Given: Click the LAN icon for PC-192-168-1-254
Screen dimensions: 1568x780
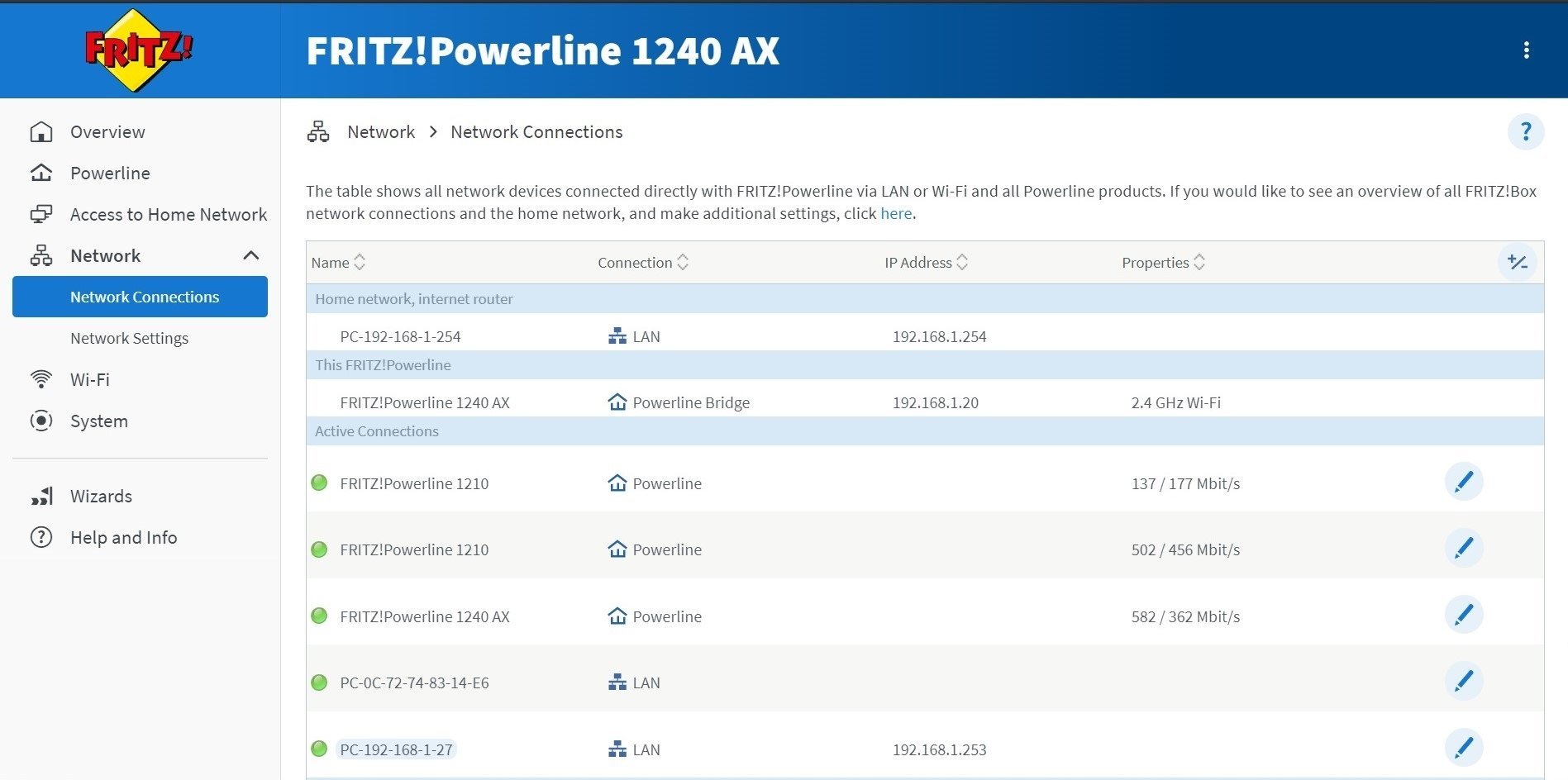Looking at the screenshot, I should 617,336.
